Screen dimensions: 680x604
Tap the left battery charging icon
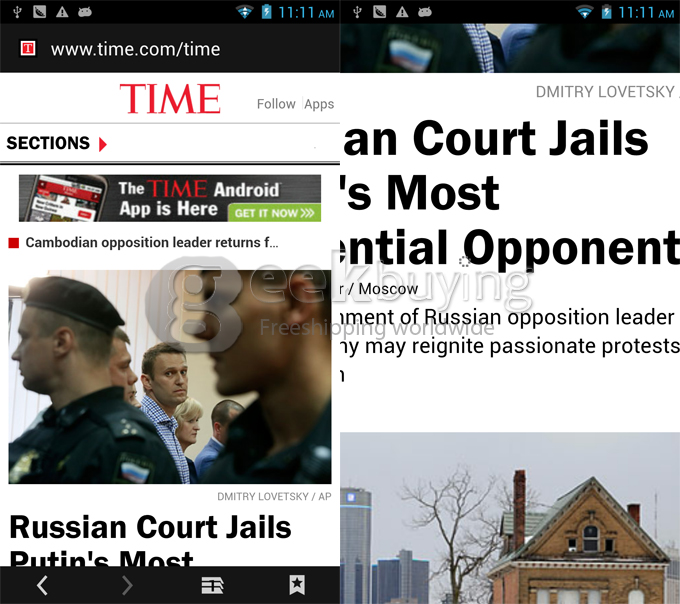[266, 12]
